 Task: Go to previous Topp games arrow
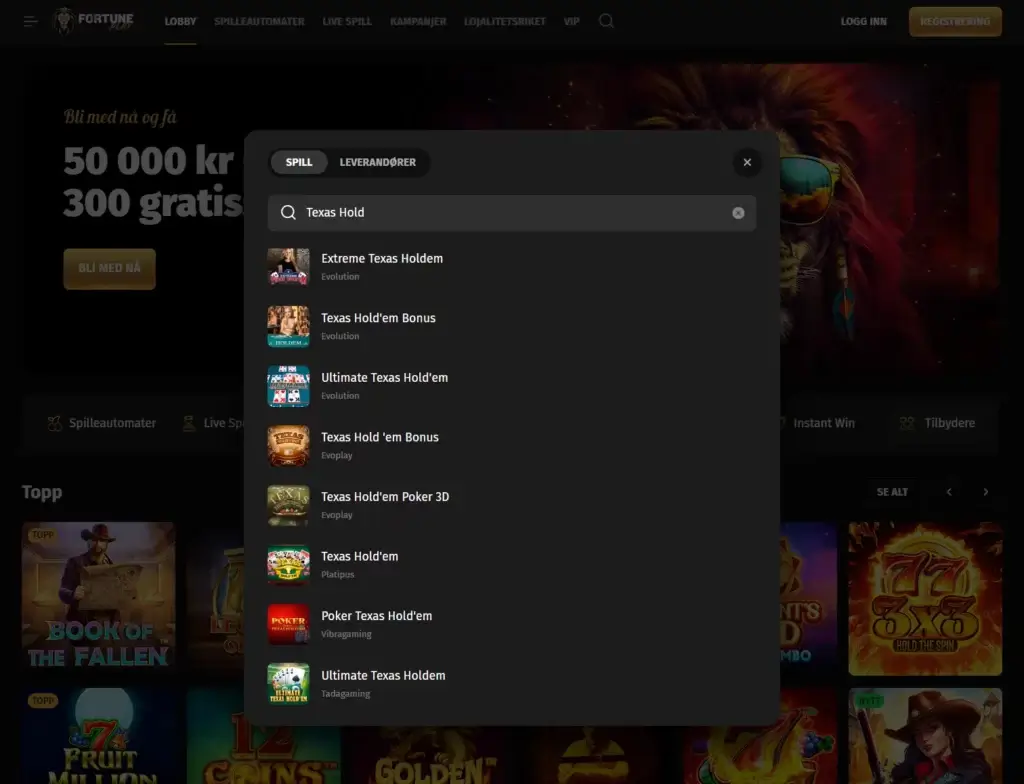tap(949, 492)
